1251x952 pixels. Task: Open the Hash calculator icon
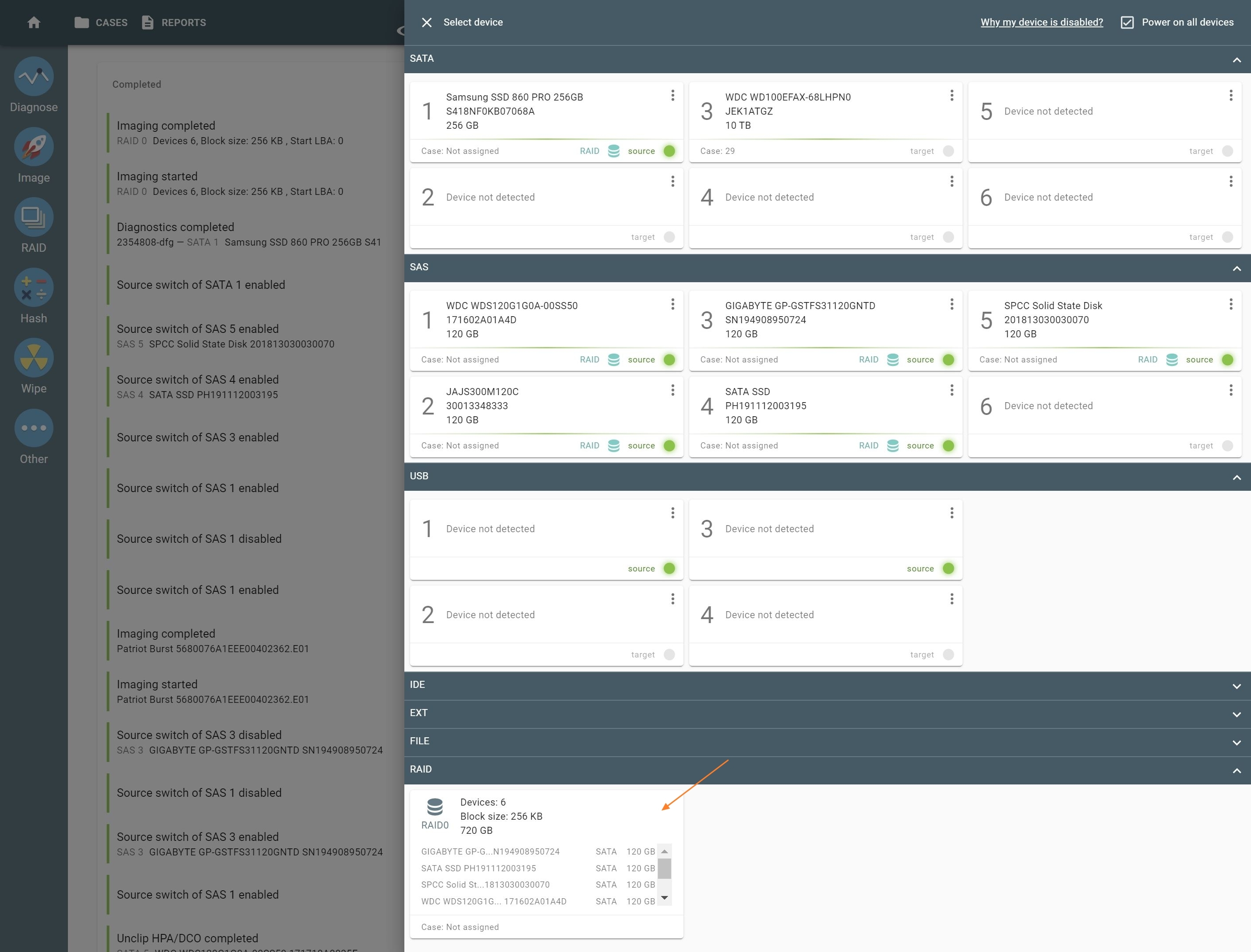coord(34,288)
